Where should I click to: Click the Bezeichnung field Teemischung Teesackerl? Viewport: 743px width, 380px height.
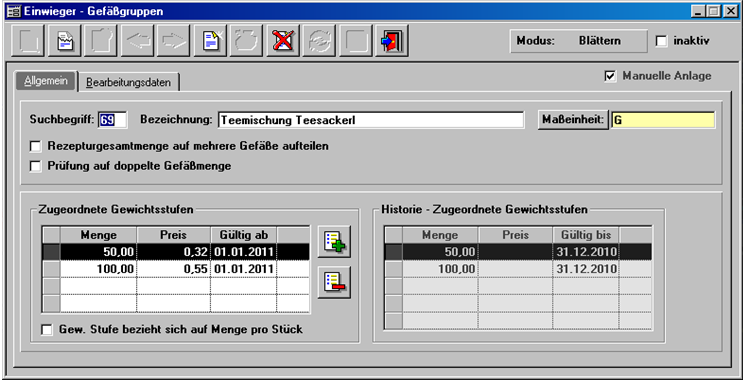371,120
